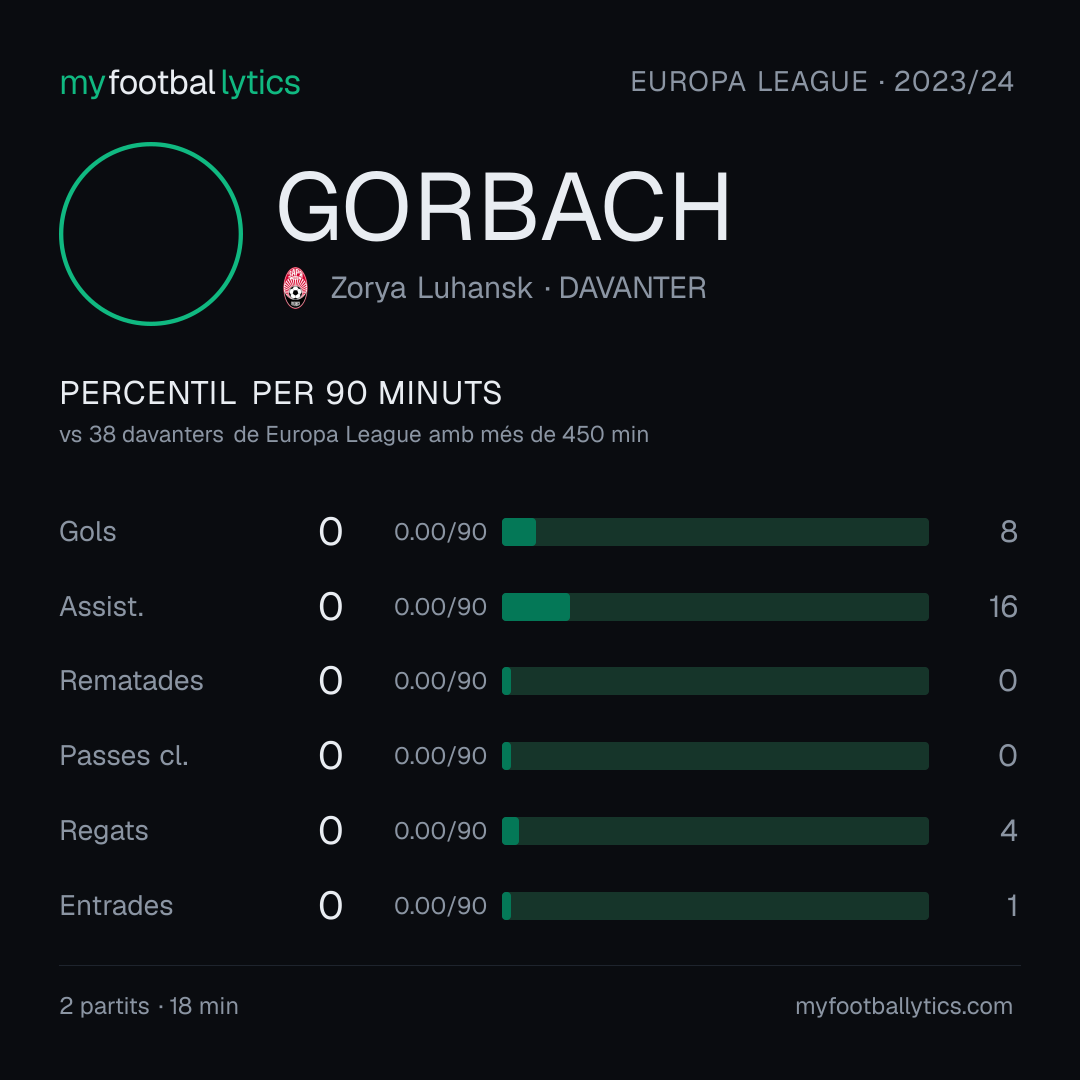Click the 2 partits 18 min footer

pos(149,1006)
